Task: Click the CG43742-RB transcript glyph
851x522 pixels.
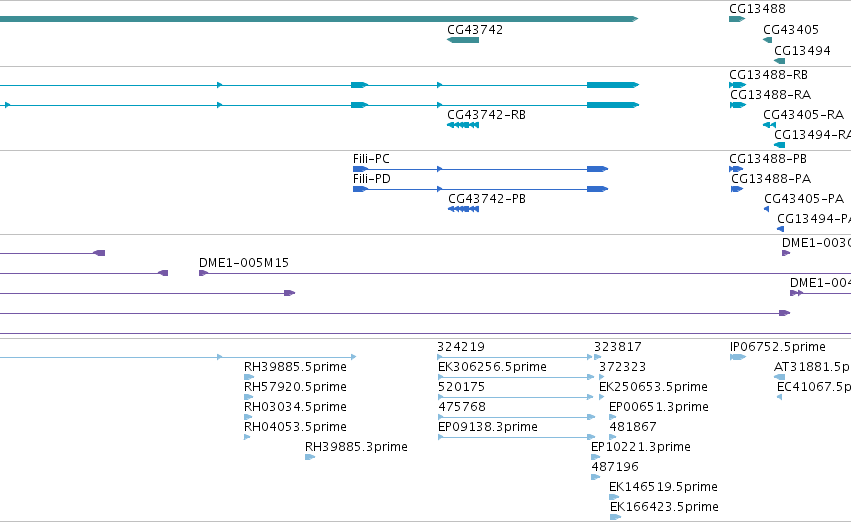Action: [463, 125]
